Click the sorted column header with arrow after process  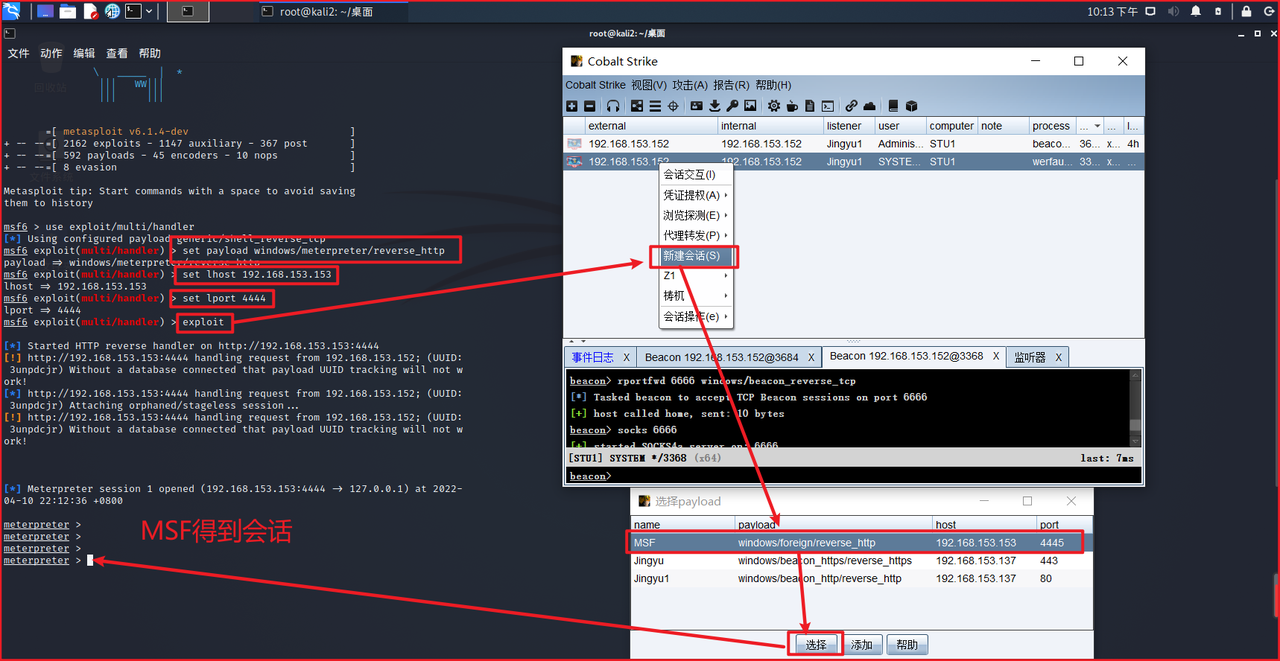(x=1091, y=126)
